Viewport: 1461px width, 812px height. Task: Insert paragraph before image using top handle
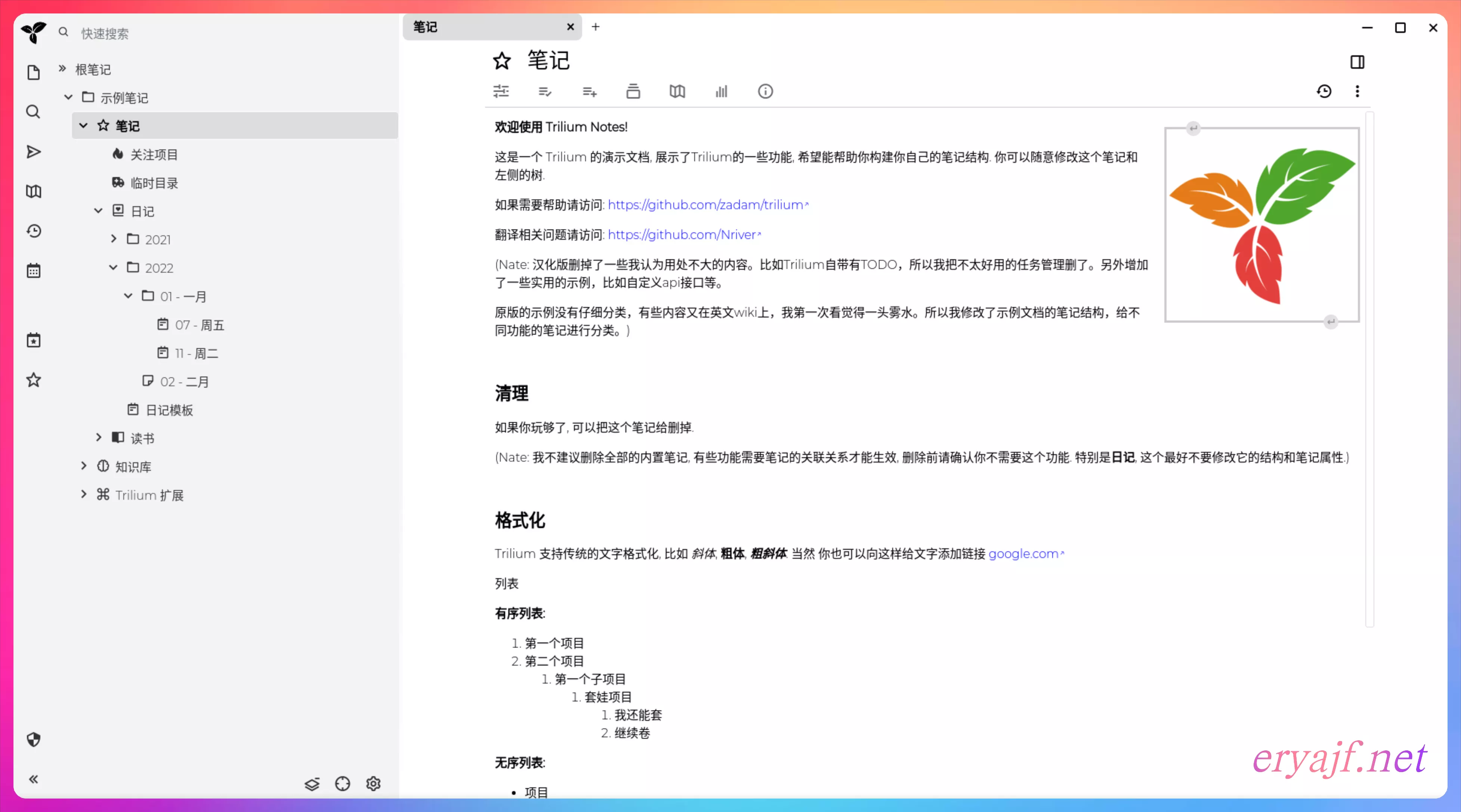click(1193, 128)
